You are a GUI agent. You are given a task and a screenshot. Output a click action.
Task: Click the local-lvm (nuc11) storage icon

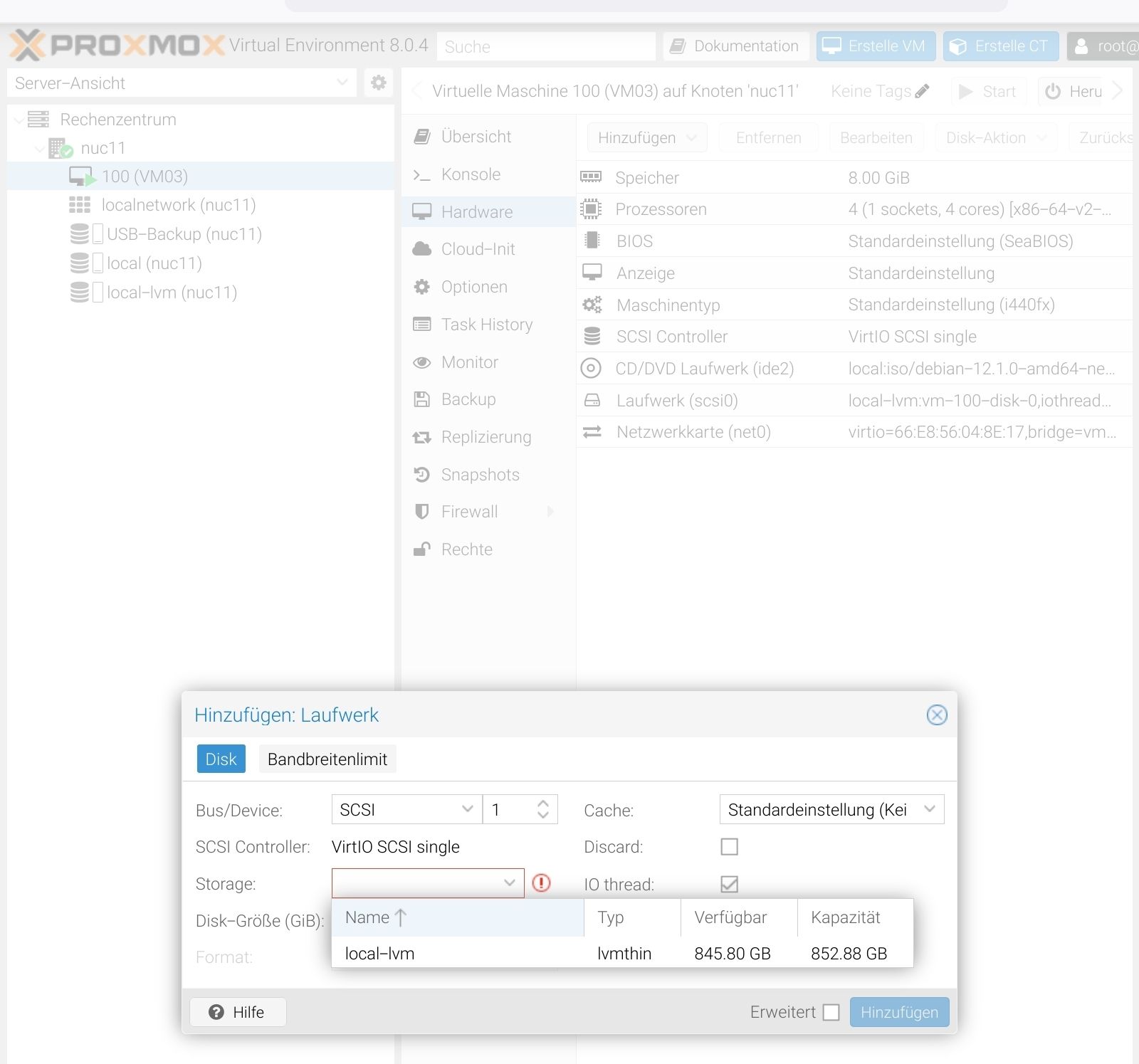[x=80, y=293]
